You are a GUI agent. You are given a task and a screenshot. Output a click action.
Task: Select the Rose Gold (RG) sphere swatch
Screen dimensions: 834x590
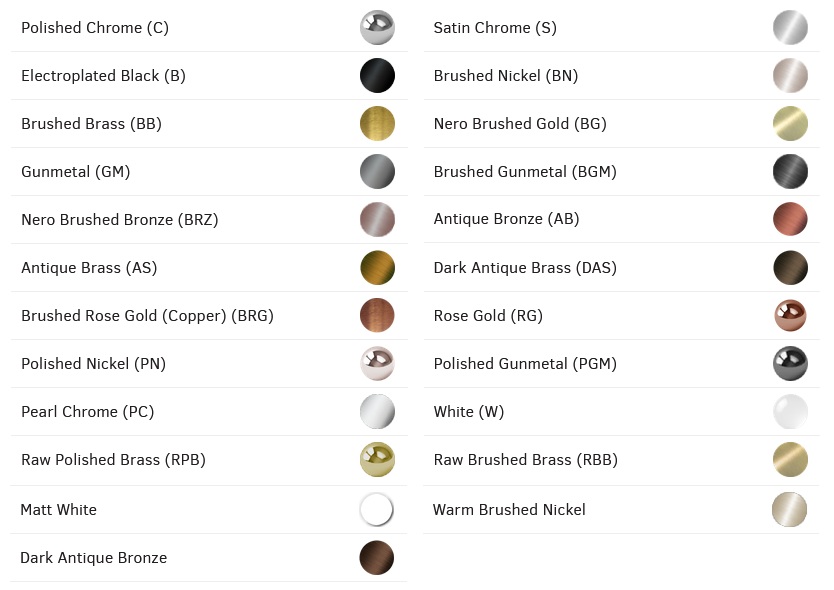click(x=790, y=316)
